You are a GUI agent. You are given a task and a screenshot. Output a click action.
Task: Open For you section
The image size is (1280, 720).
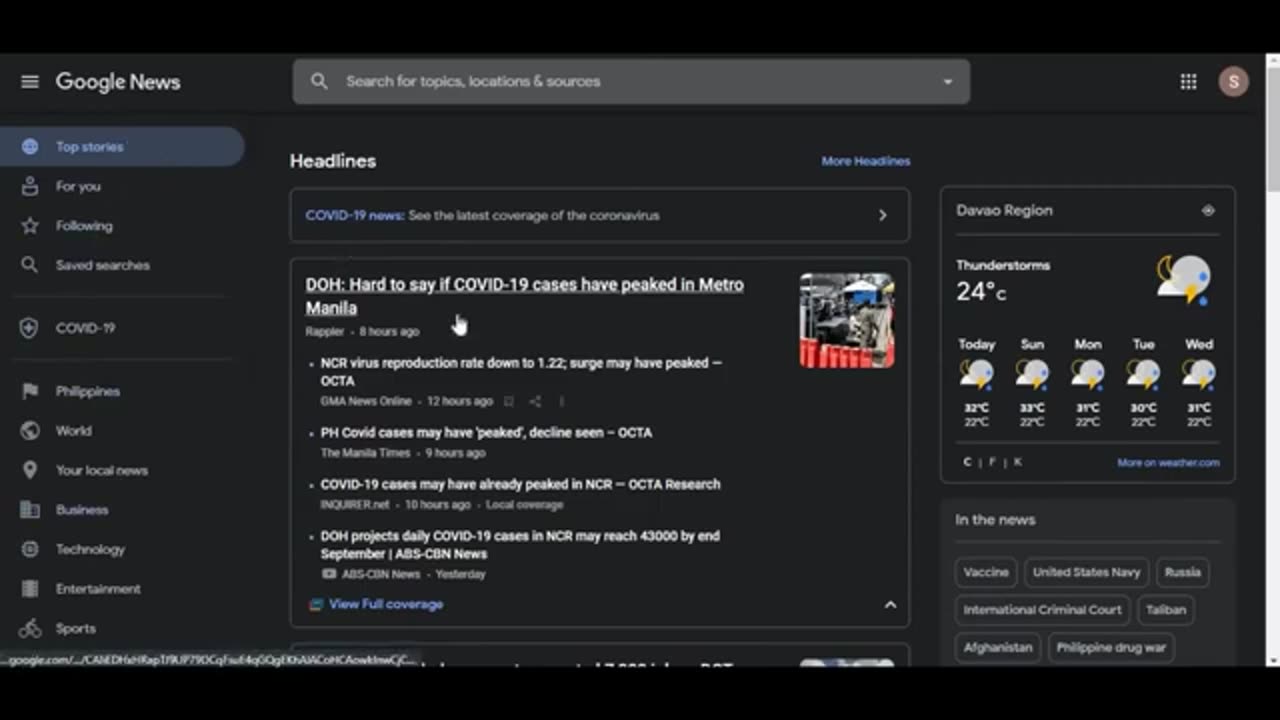[x=78, y=186]
